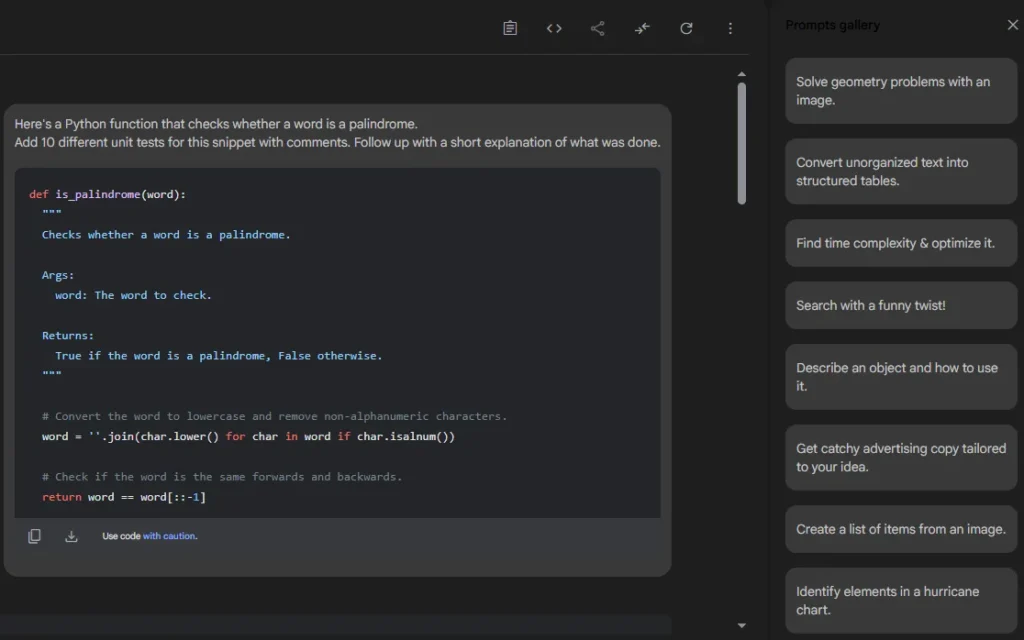Click the 'word: The word to check.' line

point(133,295)
